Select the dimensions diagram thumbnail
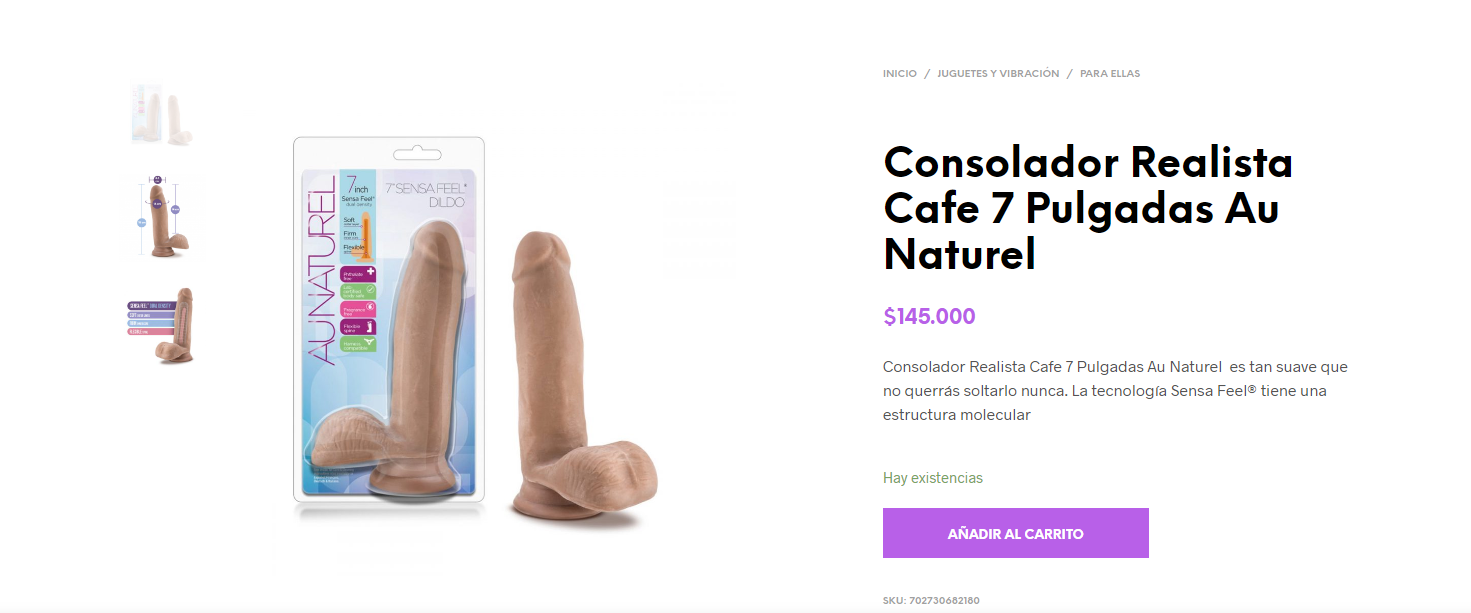1471x613 pixels. pos(164,217)
